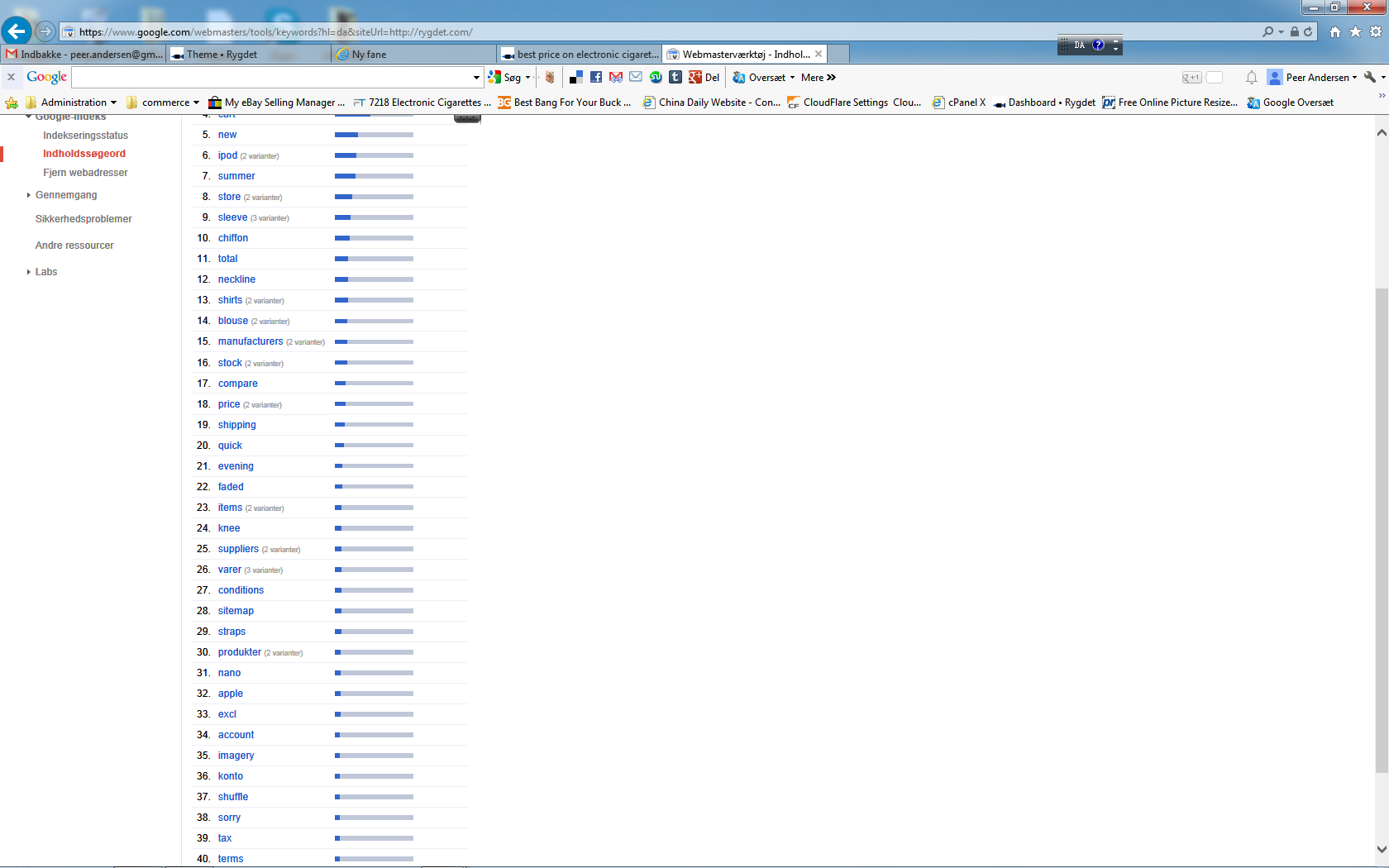Click the Peer Andersen profile avatar
1389x868 pixels.
point(1275,77)
